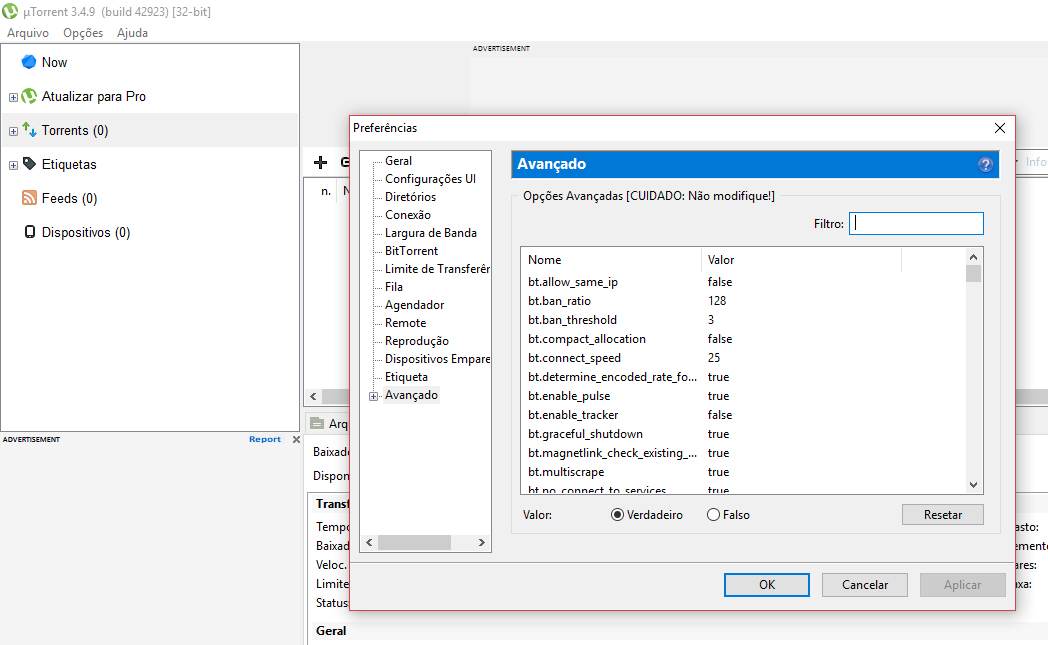This screenshot has width=1048, height=645.
Task: Expand the Torrents (0) tree node
Action: [x=13, y=131]
